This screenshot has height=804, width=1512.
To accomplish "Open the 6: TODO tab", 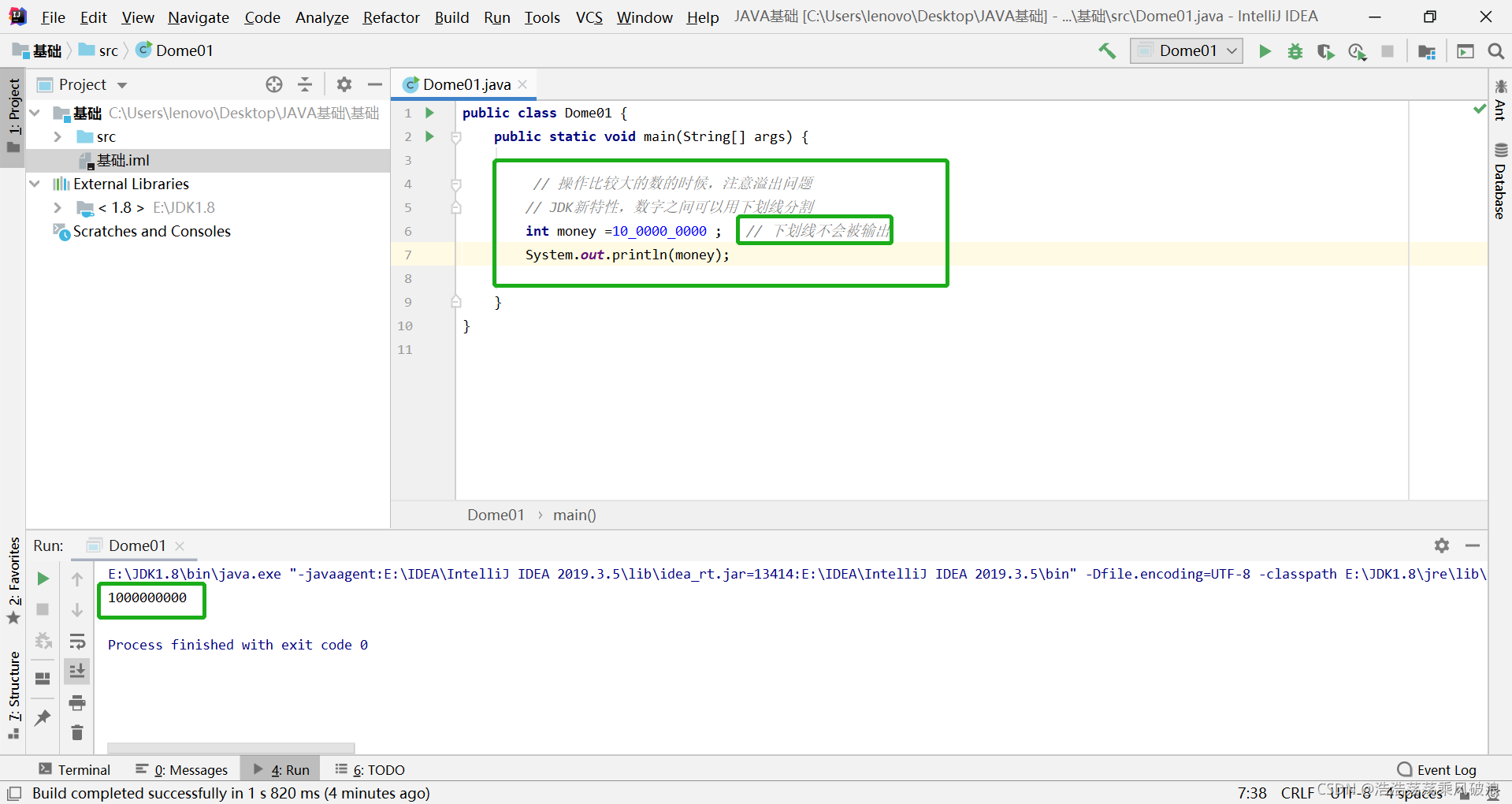I will 370,770.
